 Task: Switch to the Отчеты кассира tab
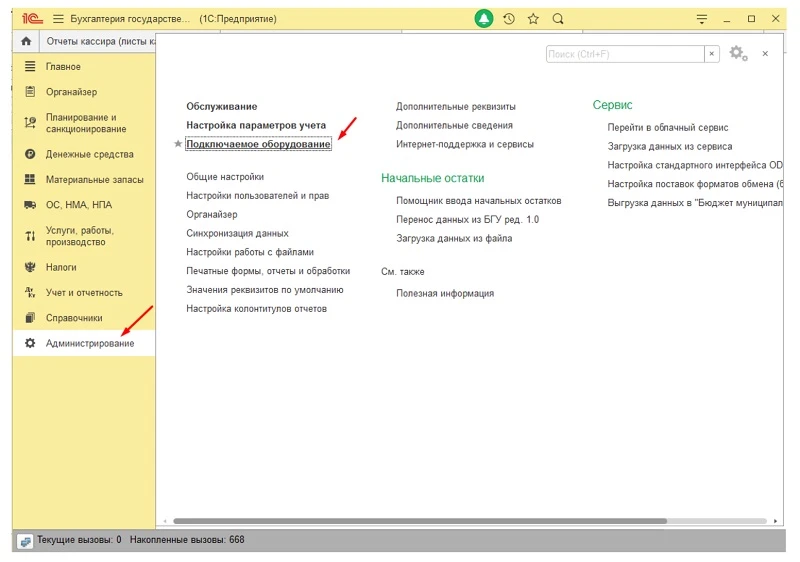[x=100, y=41]
